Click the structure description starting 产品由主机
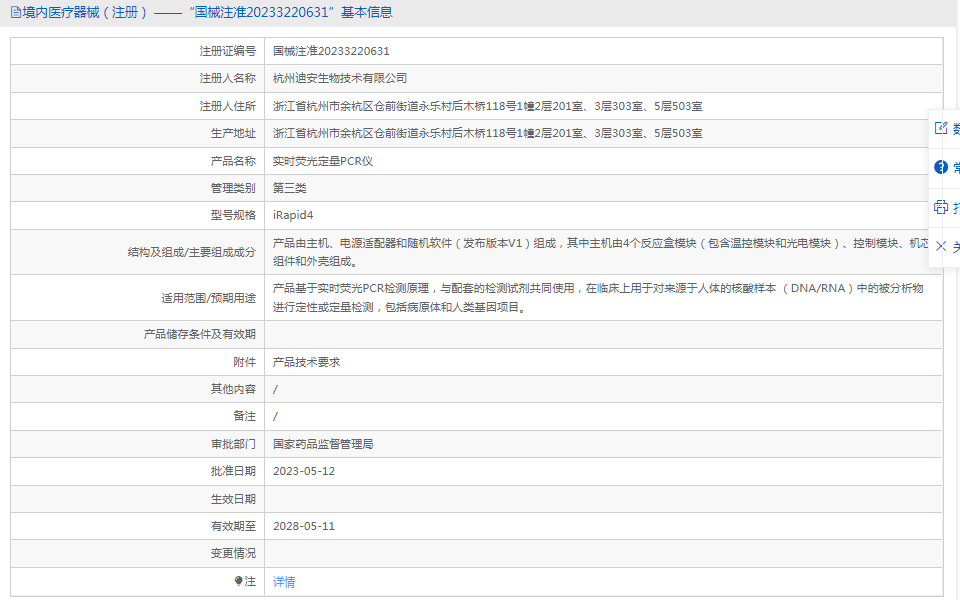 pyautogui.click(x=601, y=252)
